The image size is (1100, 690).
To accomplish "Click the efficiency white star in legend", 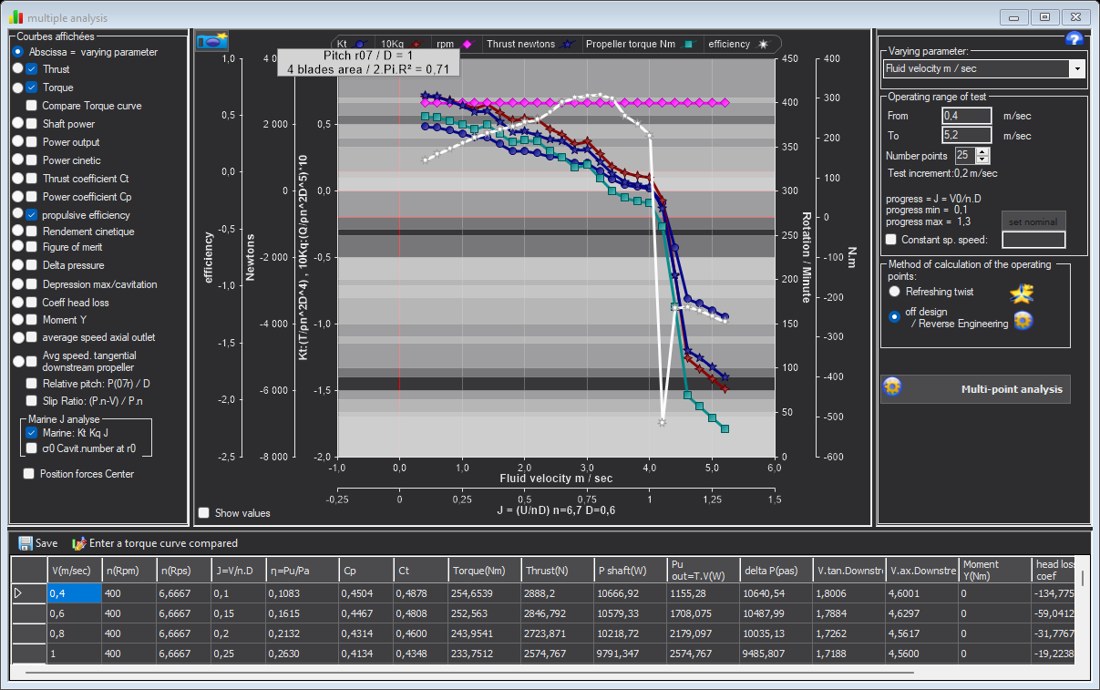I will [763, 44].
